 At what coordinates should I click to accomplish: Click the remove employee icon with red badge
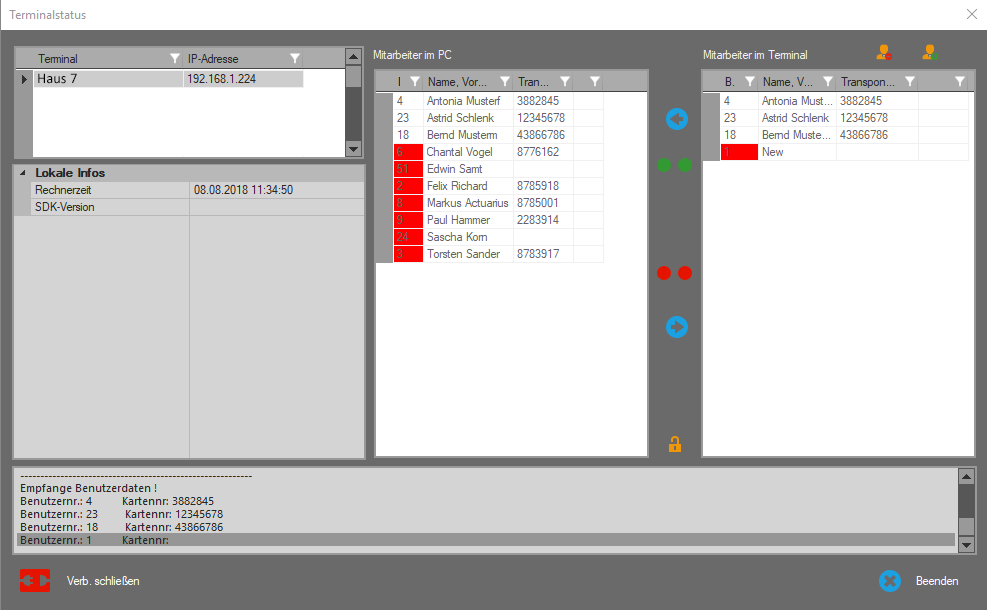(884, 53)
